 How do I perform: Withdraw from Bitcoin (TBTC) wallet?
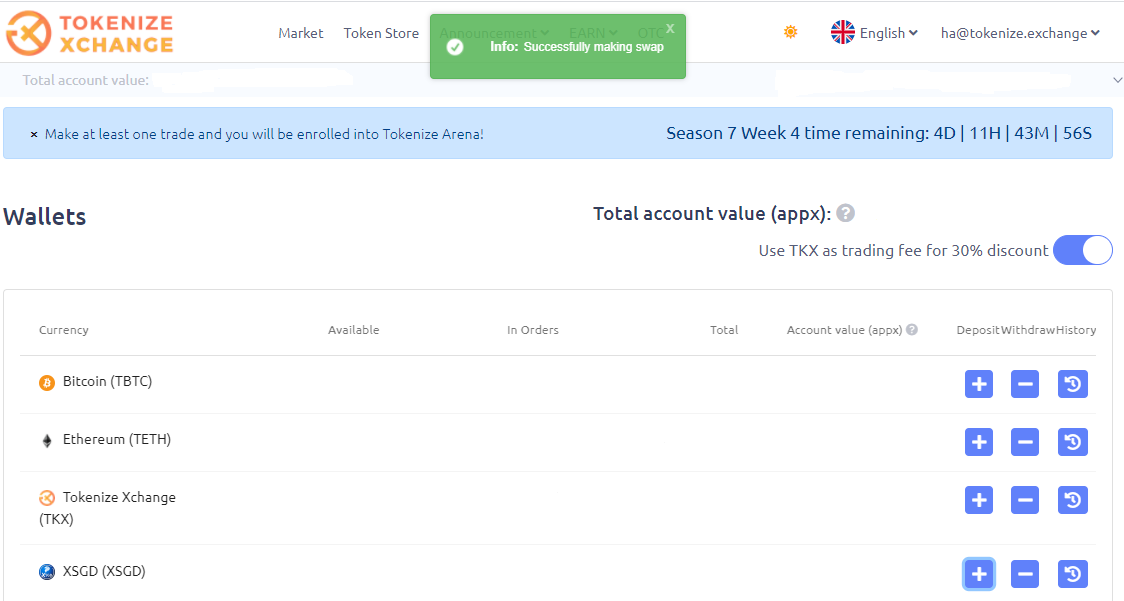click(x=1024, y=384)
